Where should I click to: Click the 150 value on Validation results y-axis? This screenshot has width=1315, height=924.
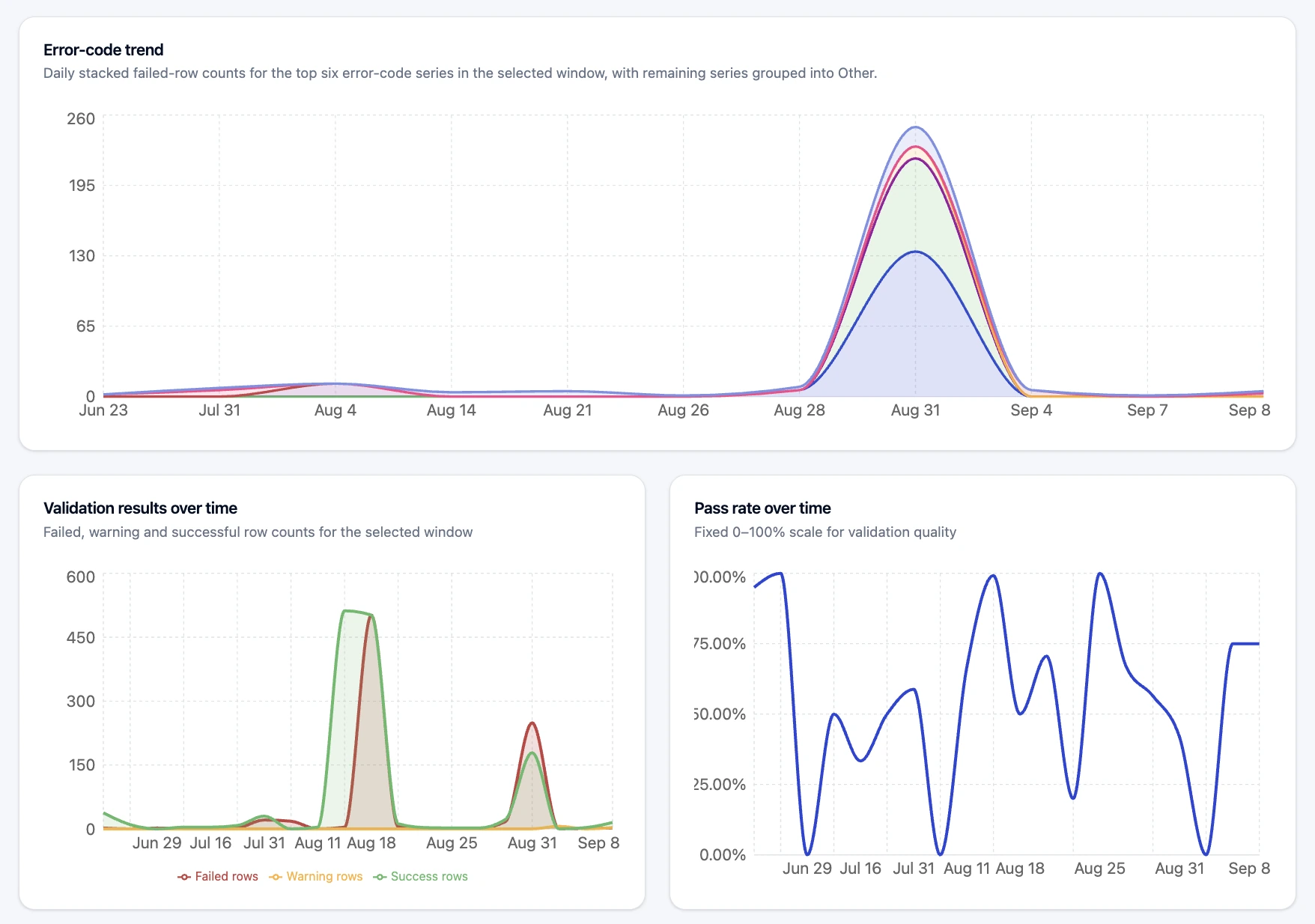pos(82,765)
